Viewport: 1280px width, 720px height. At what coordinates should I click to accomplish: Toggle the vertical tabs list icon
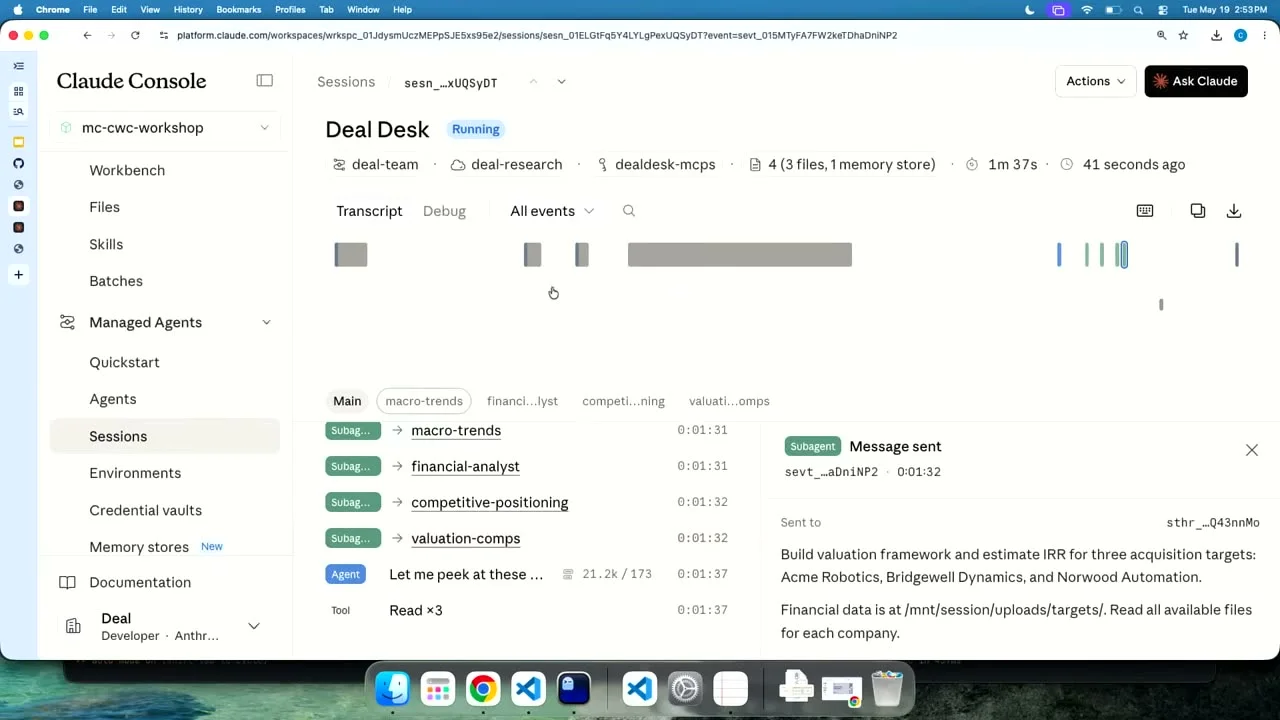18,66
